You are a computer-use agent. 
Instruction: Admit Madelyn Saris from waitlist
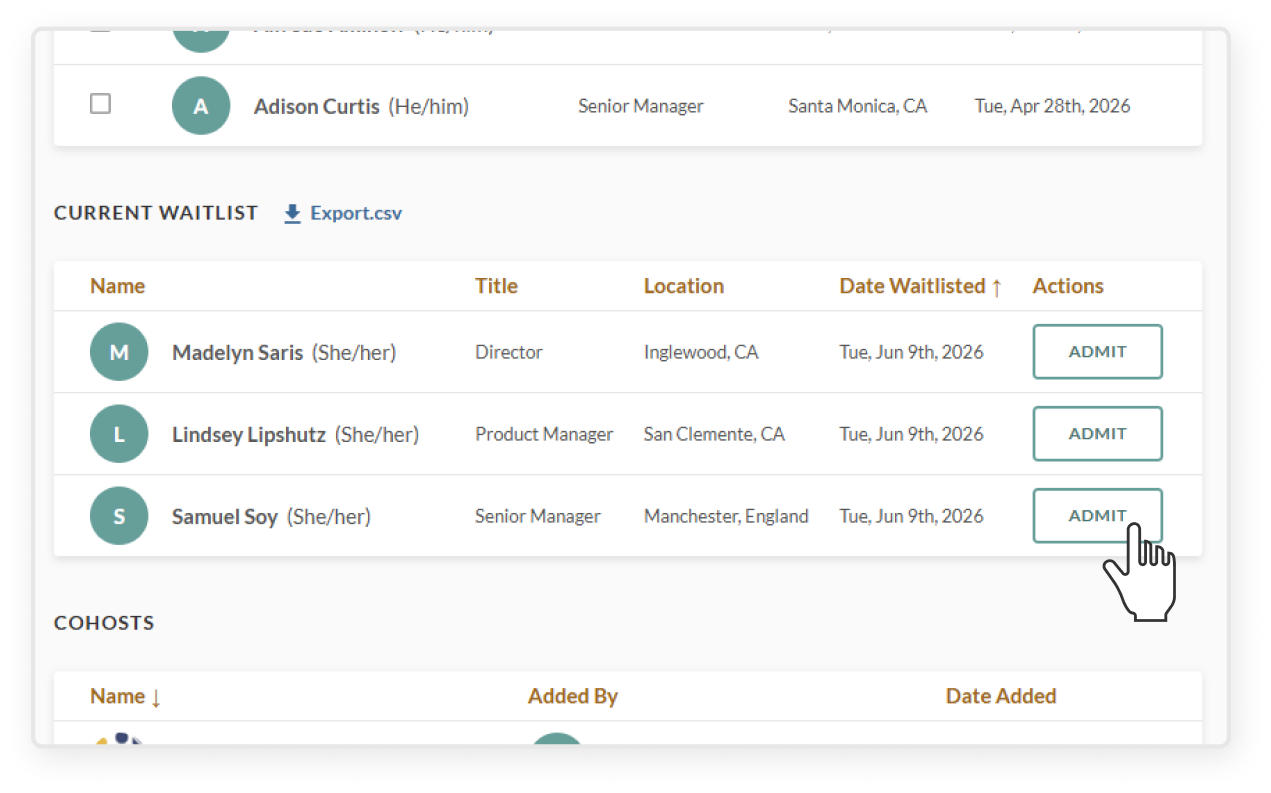pyautogui.click(x=1097, y=352)
